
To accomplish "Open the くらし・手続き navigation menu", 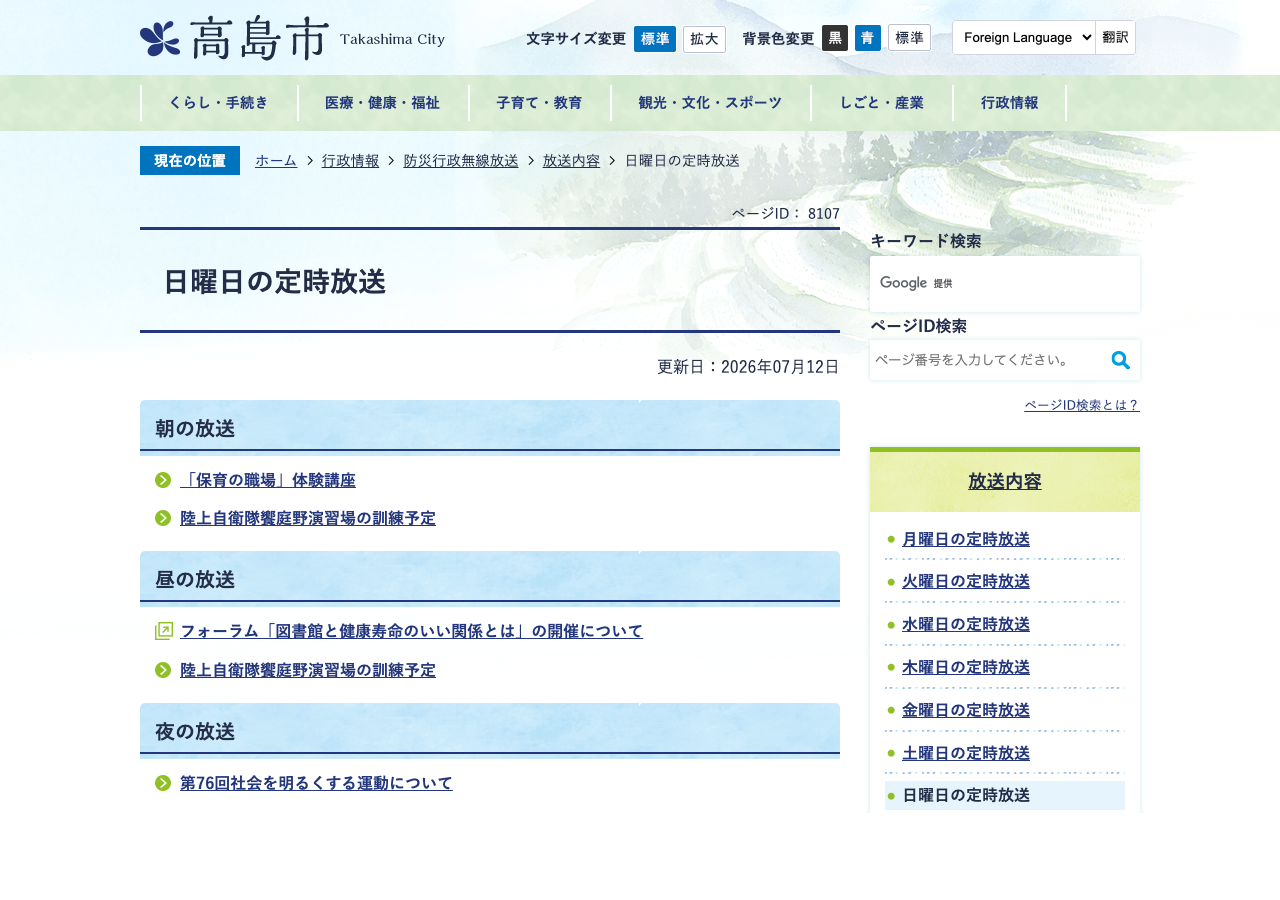I will (219, 103).
